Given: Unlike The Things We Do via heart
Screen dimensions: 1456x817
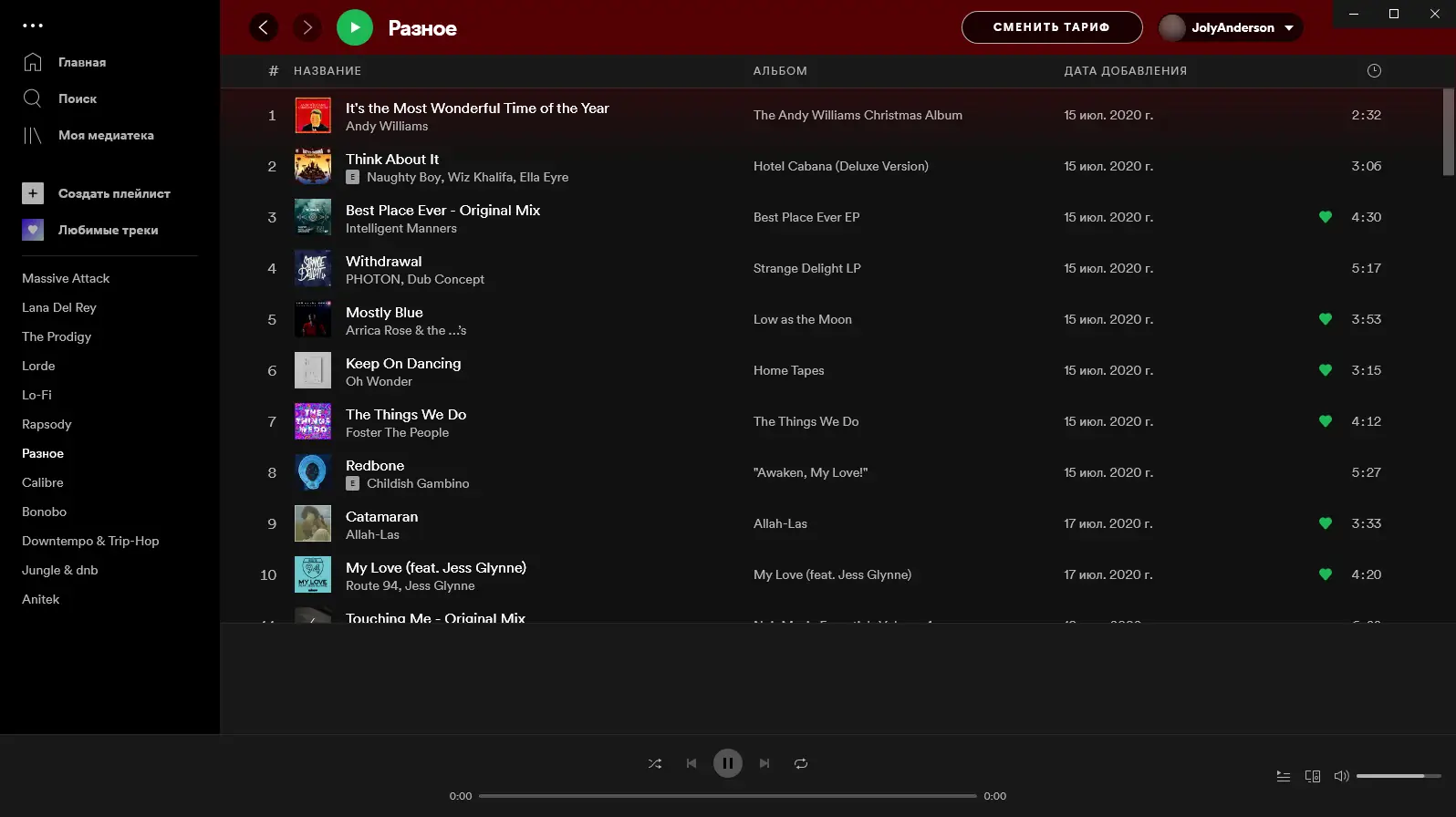Looking at the screenshot, I should coord(1326,421).
